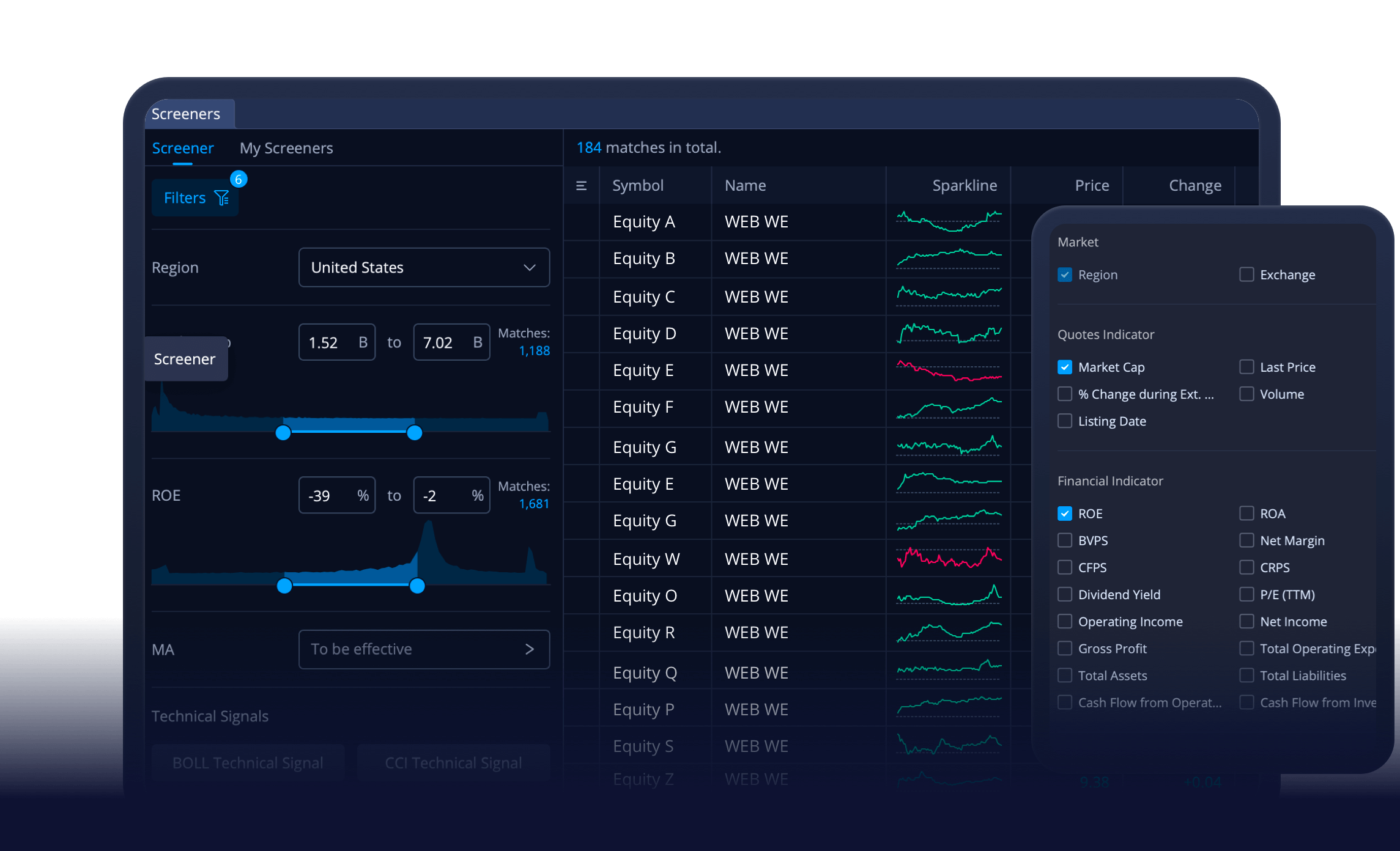Click the BOLL Technical Signal button
Image resolution: width=1400 pixels, height=851 pixels.
point(247,762)
